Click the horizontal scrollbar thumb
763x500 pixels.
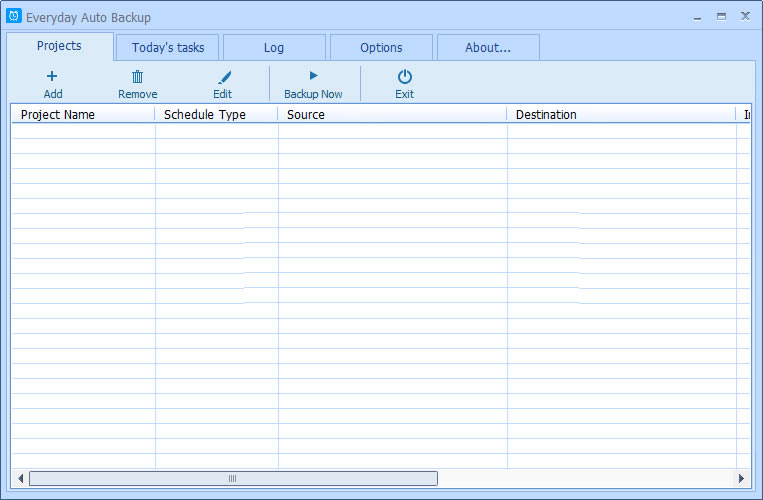click(x=233, y=478)
